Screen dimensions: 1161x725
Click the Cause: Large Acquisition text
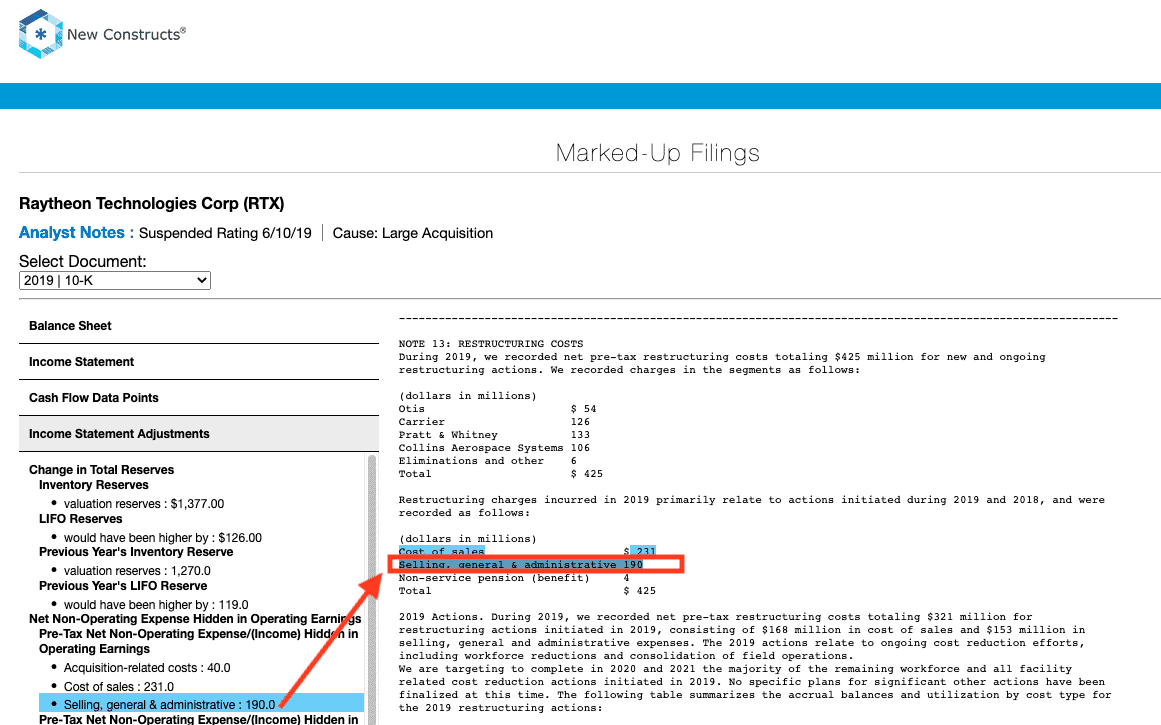pos(412,233)
